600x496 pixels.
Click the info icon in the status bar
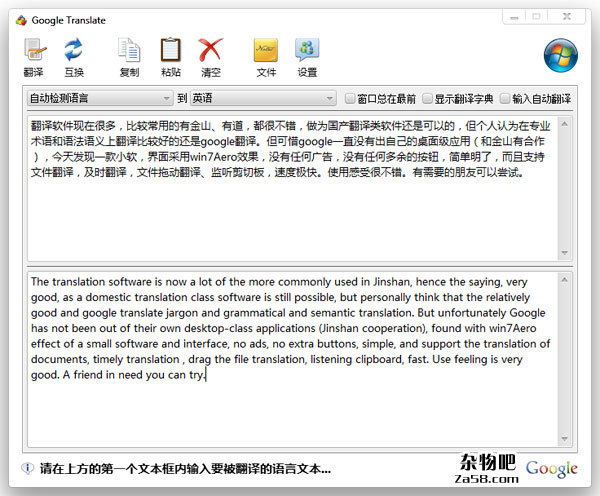(x=28, y=468)
